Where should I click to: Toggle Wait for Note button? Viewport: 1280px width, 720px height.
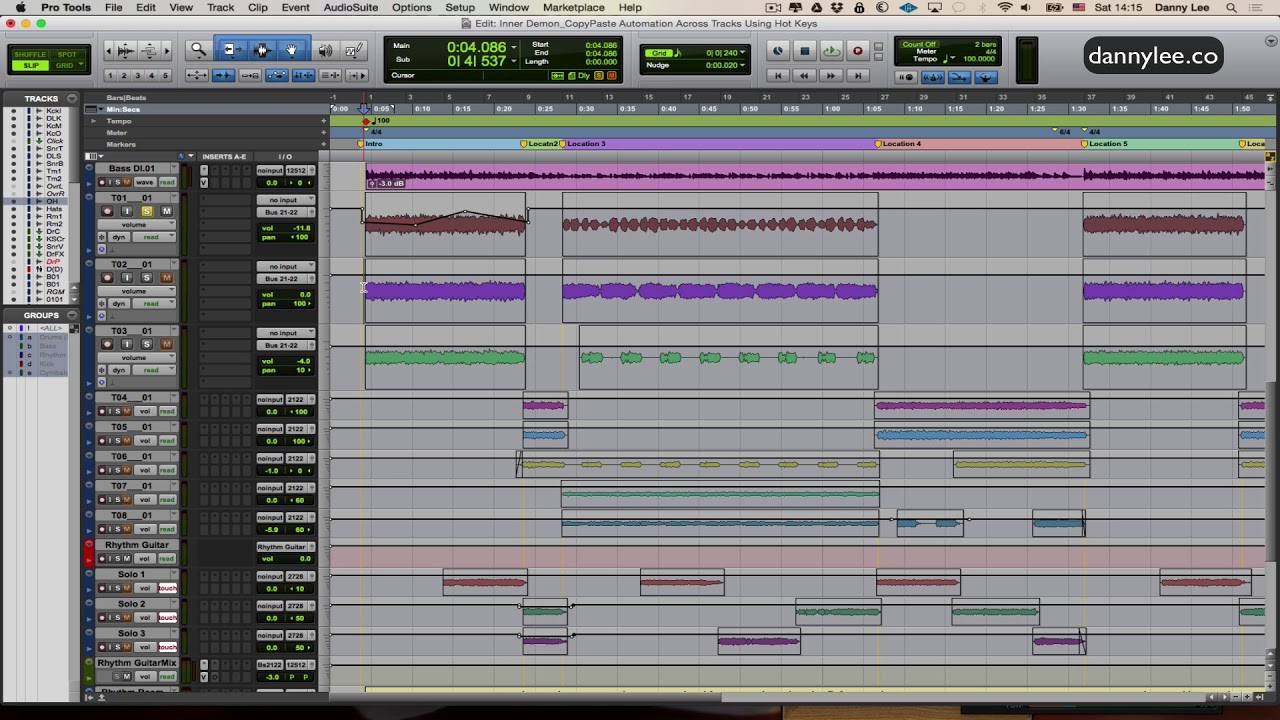[906, 77]
